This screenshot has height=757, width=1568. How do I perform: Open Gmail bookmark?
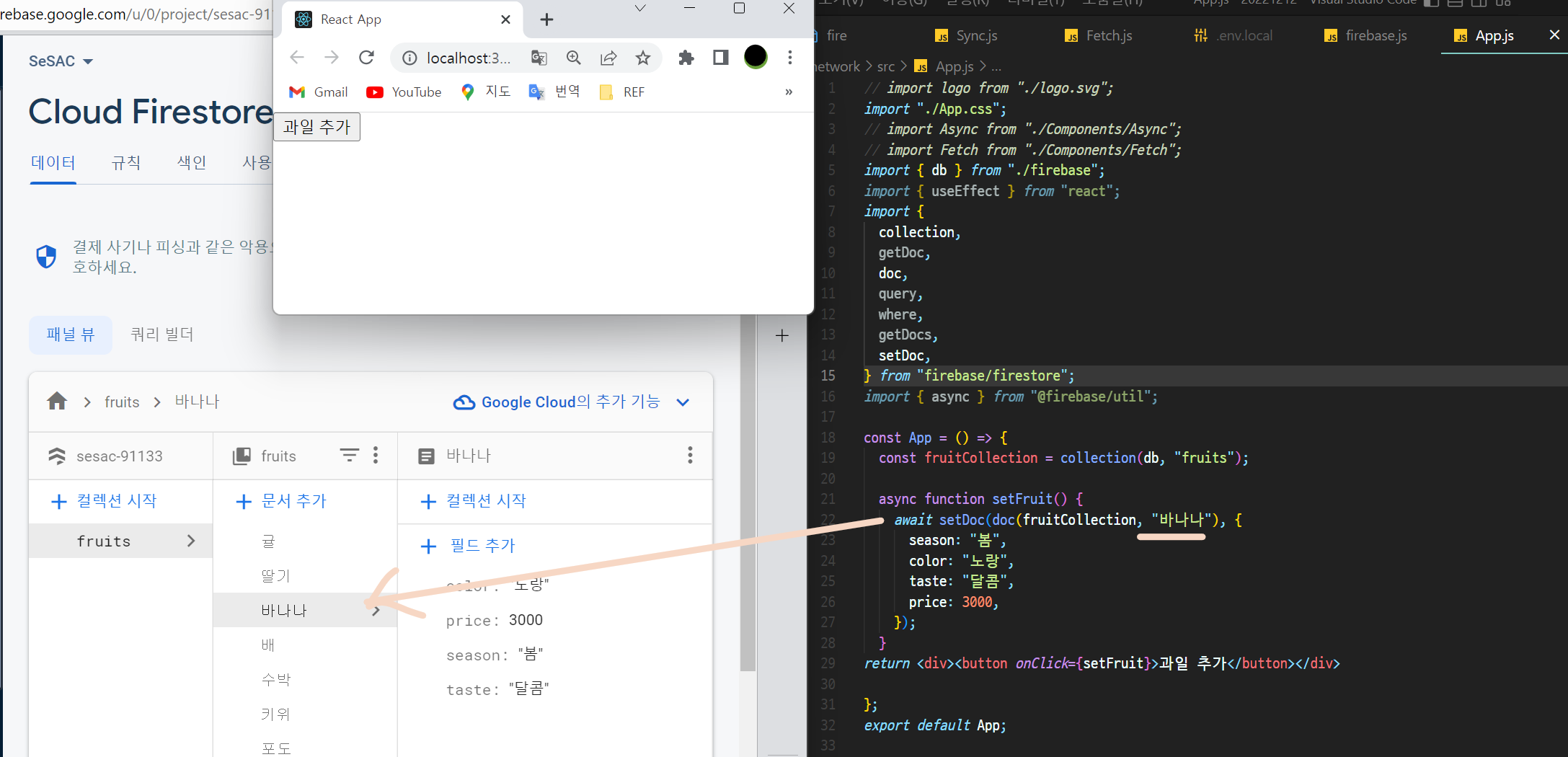(x=318, y=92)
